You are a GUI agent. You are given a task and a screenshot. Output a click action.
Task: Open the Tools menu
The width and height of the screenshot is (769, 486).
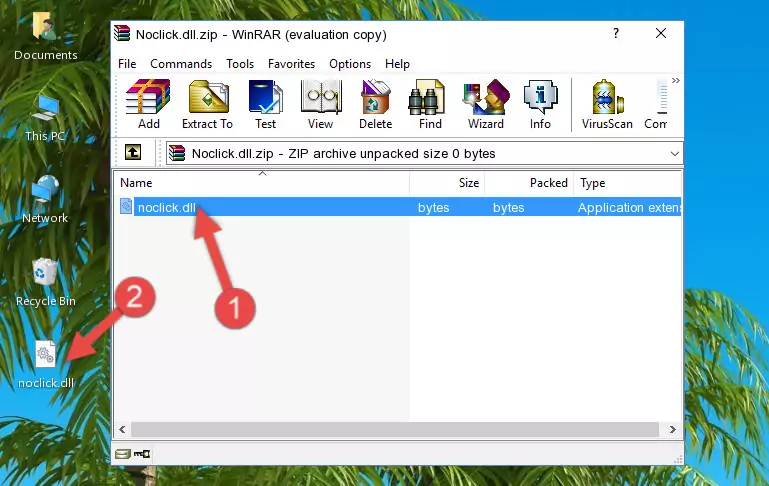[240, 64]
